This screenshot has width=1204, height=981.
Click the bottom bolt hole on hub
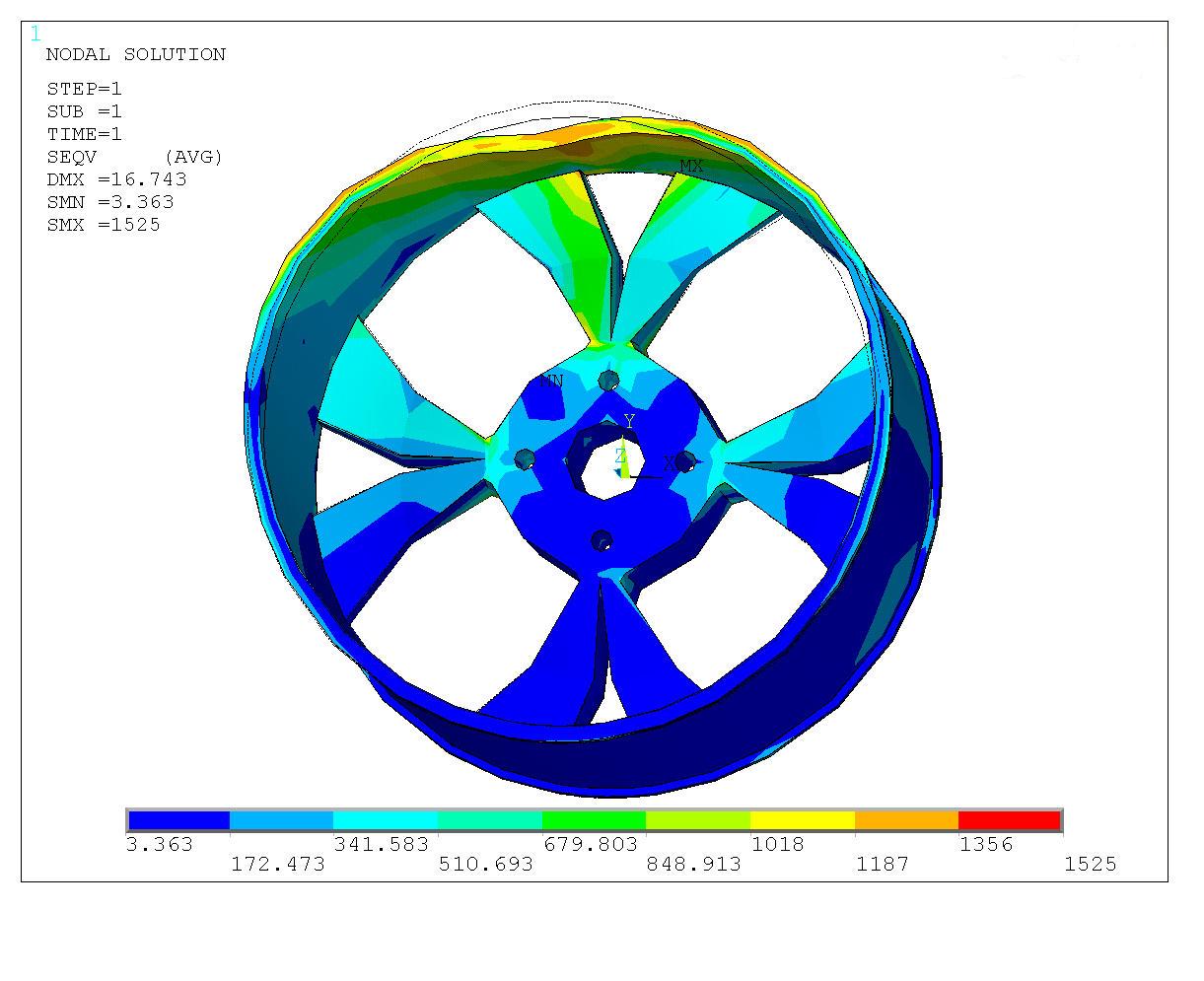[602, 540]
